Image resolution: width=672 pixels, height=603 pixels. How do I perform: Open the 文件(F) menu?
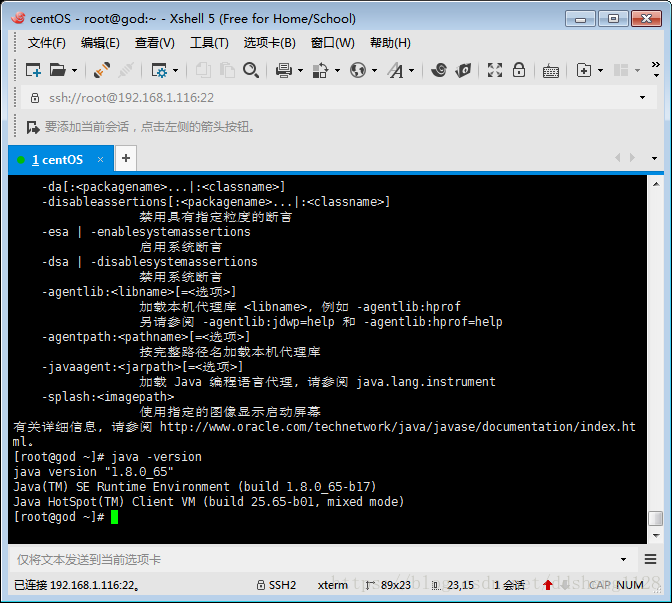[x=47, y=43]
